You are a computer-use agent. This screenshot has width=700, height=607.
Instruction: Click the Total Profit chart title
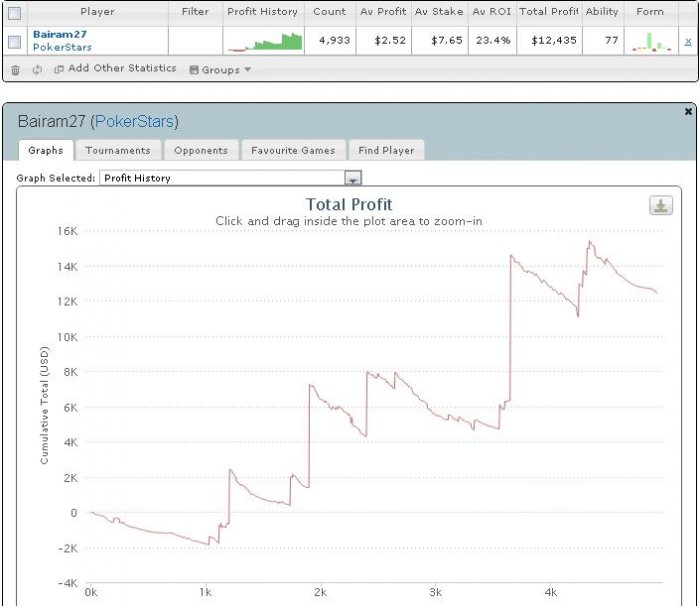(349, 204)
